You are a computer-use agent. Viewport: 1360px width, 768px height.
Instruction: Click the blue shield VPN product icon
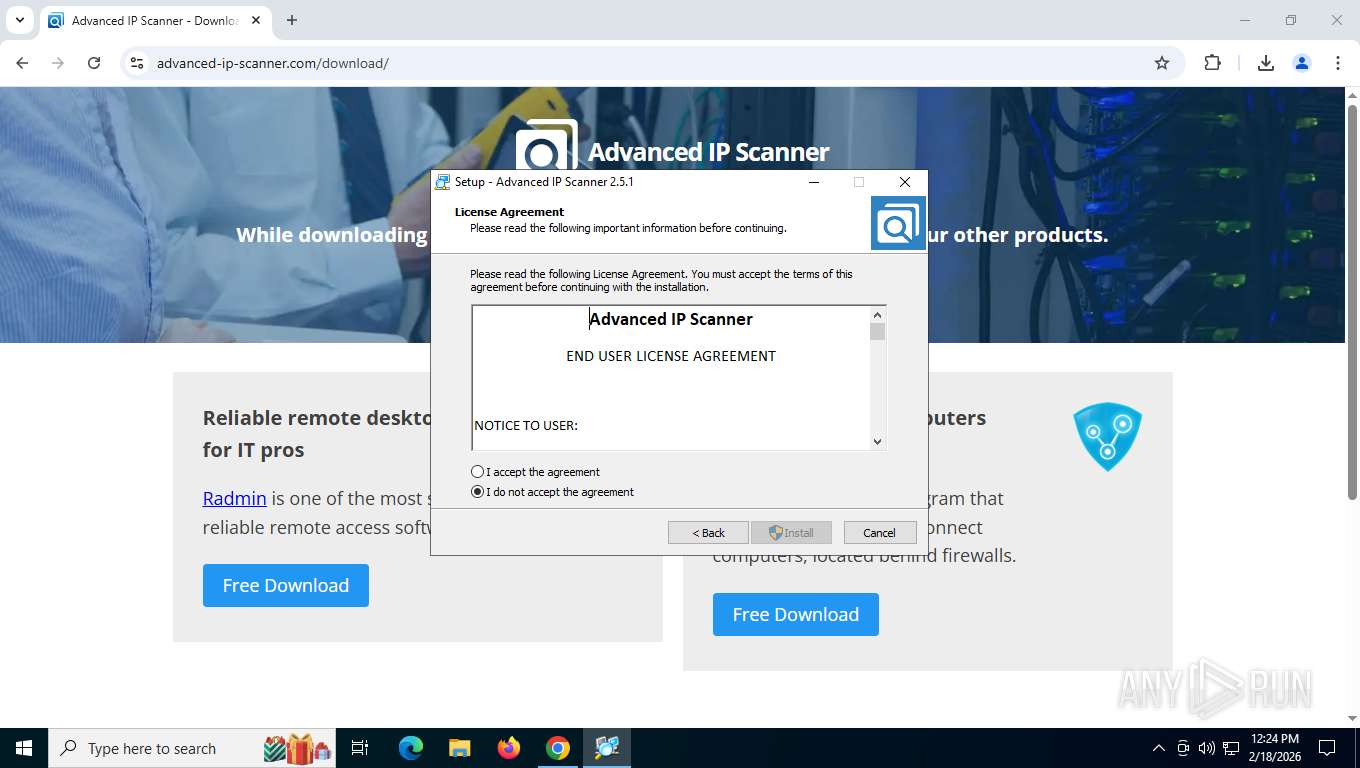pos(1107,437)
